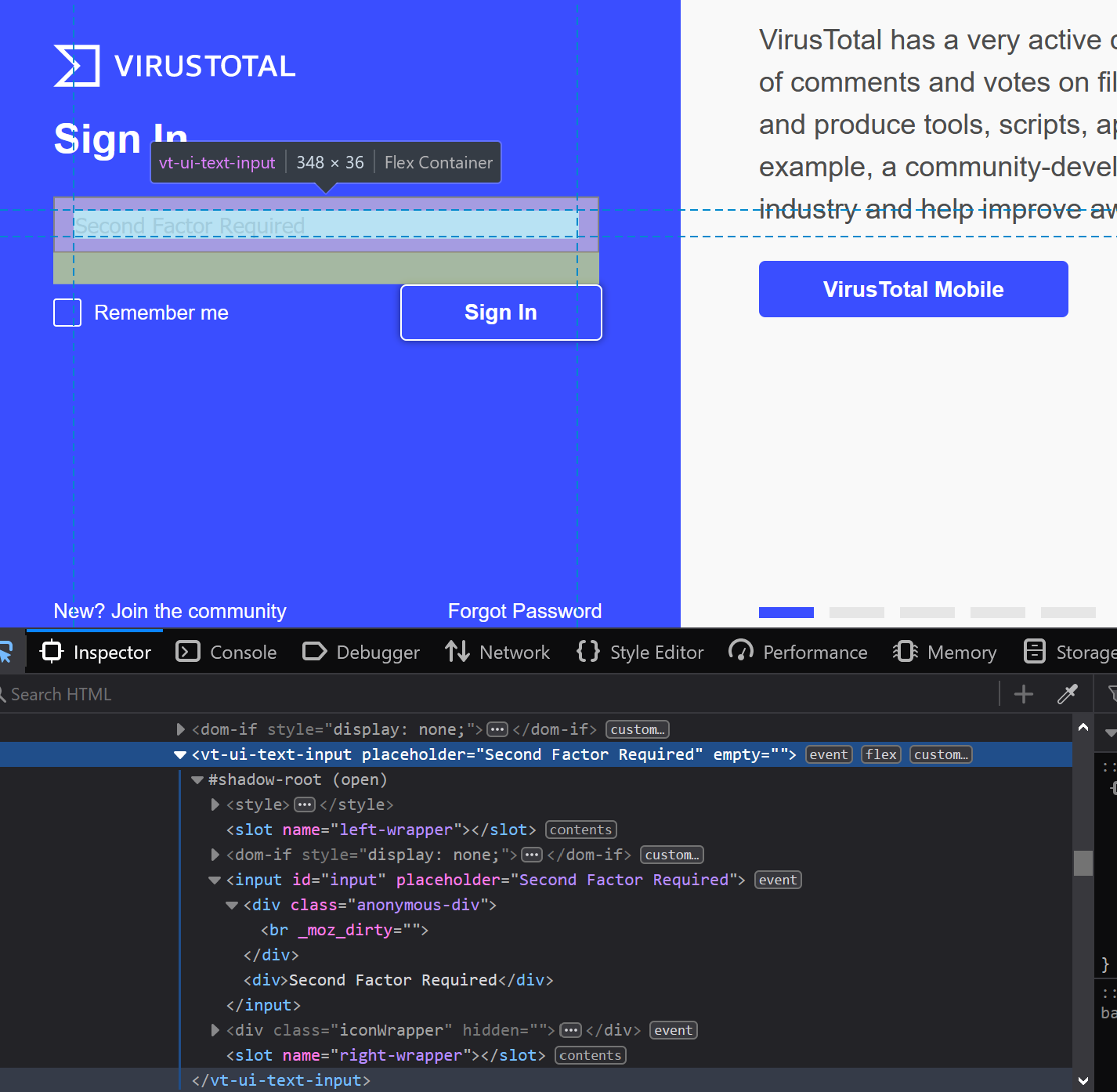Enable the Remember me checkbox
Image resolution: width=1117 pixels, height=1092 pixels.
point(67,312)
